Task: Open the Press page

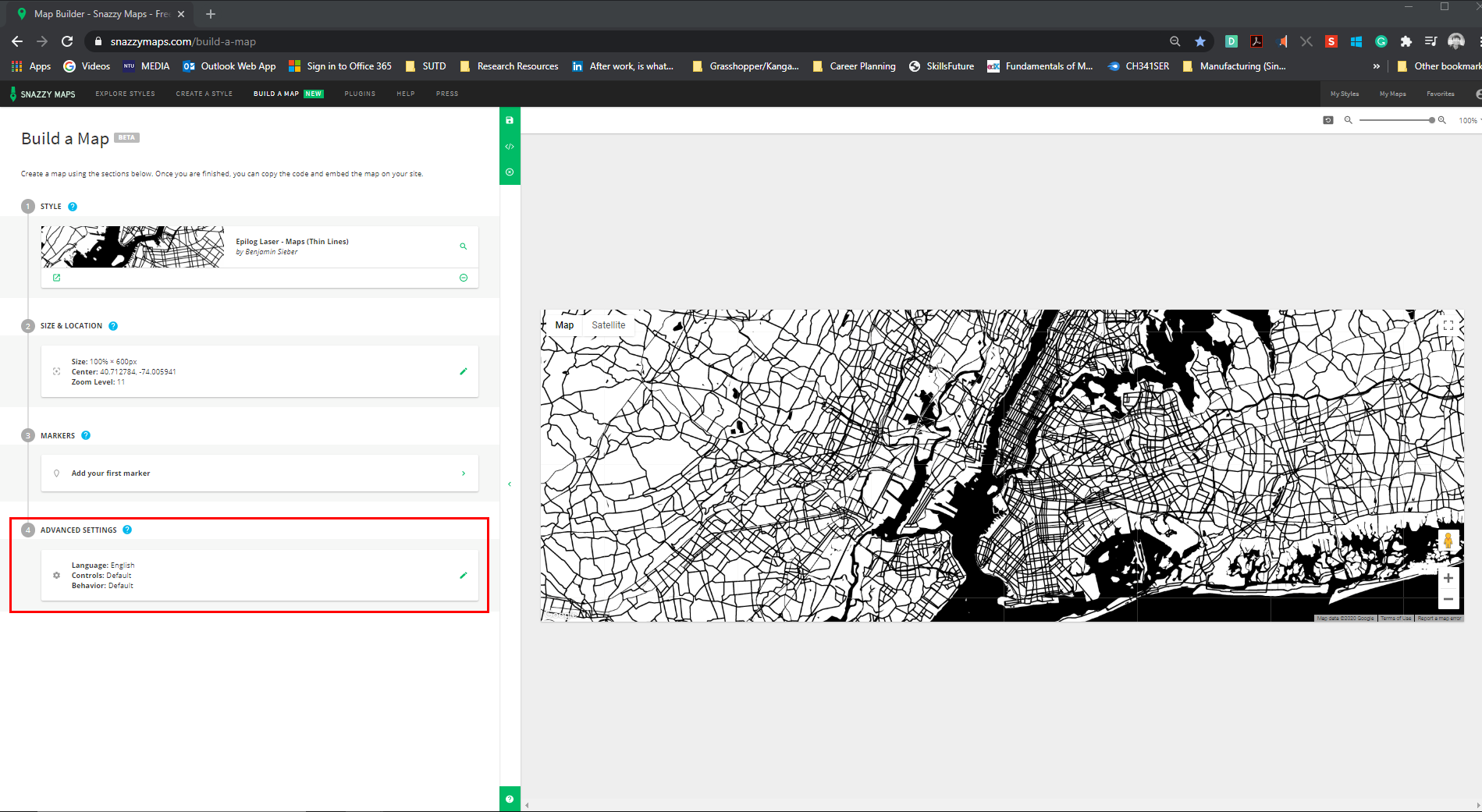Action: click(447, 94)
